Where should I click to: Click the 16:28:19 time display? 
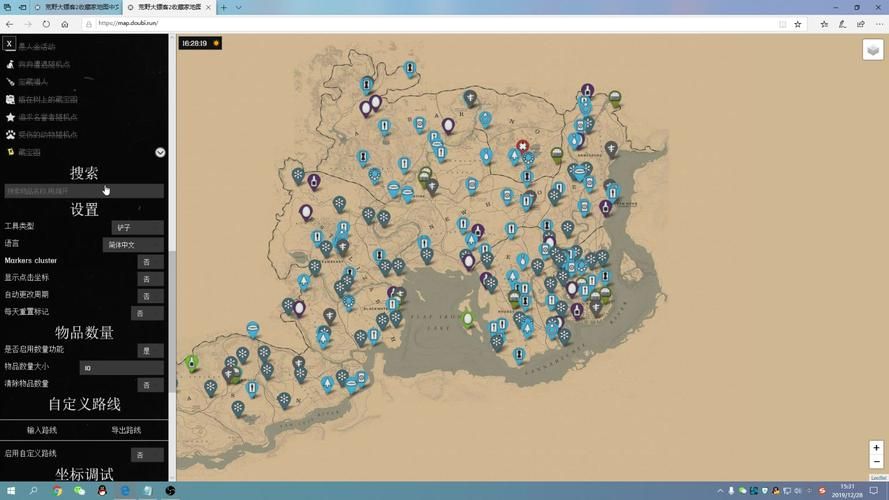point(194,43)
